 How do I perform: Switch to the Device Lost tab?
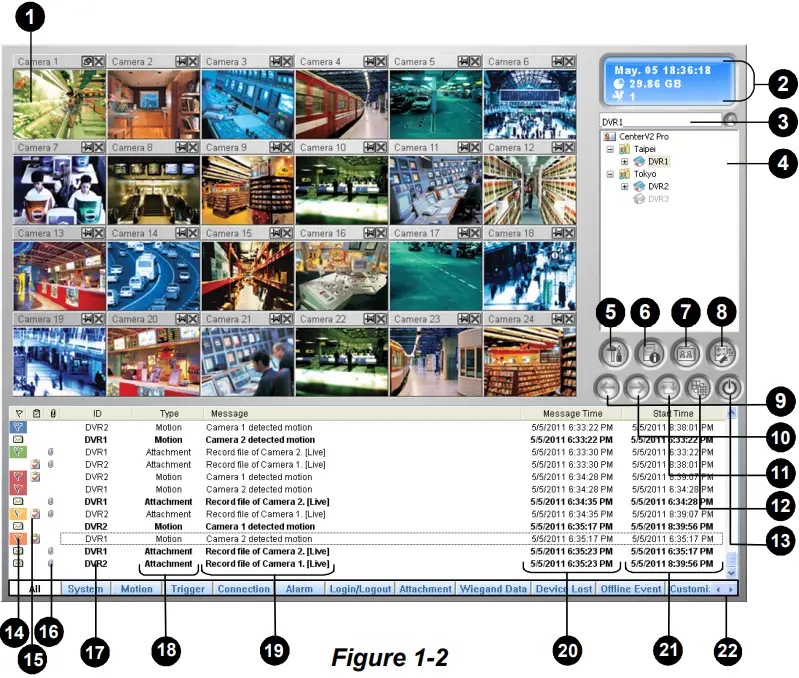pyautogui.click(x=564, y=589)
